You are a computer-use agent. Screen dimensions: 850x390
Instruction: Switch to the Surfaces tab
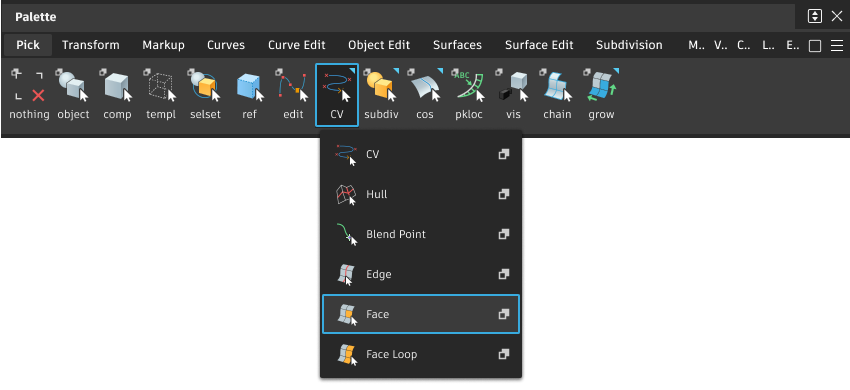pos(457,45)
